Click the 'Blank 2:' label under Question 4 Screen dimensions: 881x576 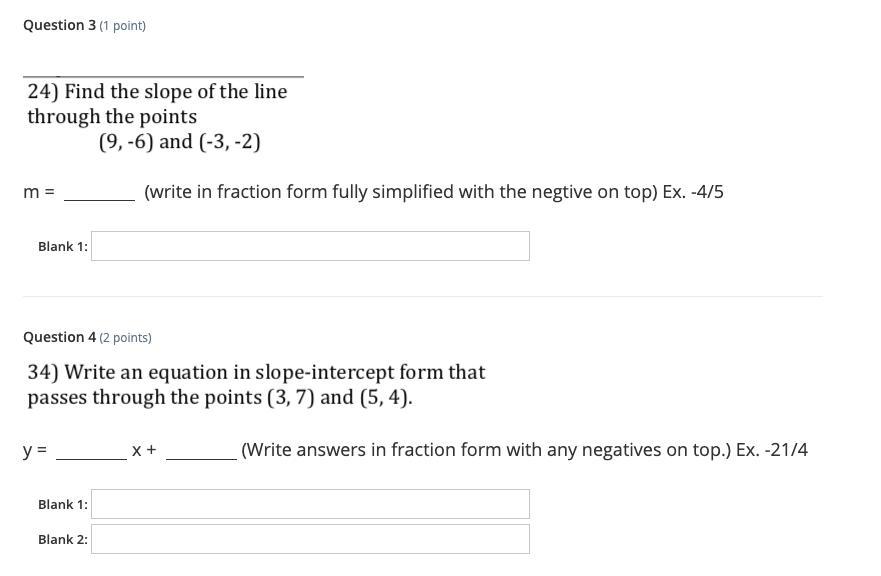click(x=63, y=539)
